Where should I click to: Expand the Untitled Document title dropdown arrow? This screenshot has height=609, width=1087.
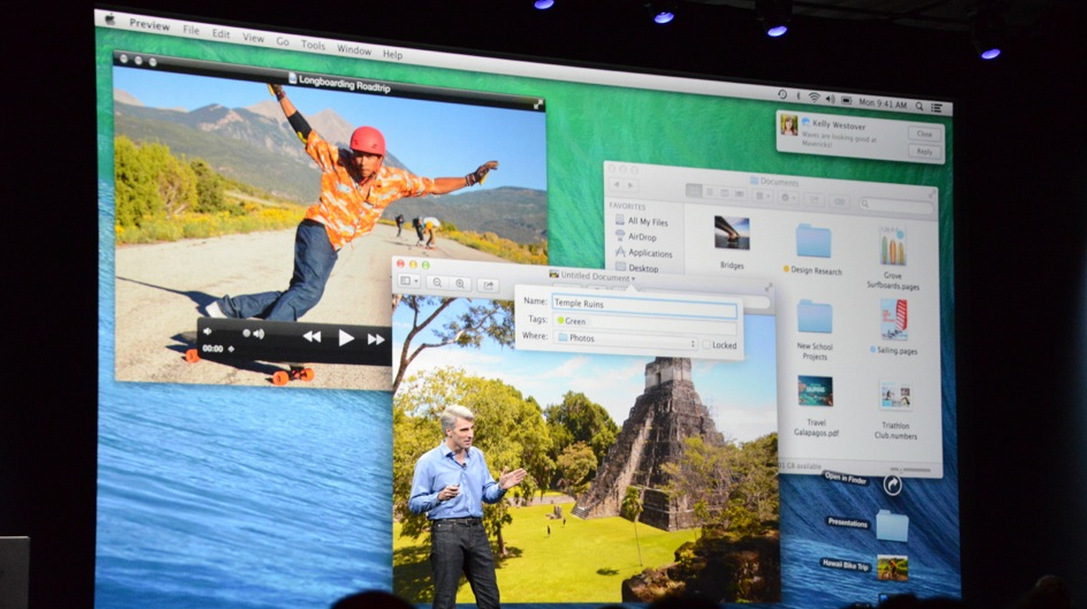[633, 278]
